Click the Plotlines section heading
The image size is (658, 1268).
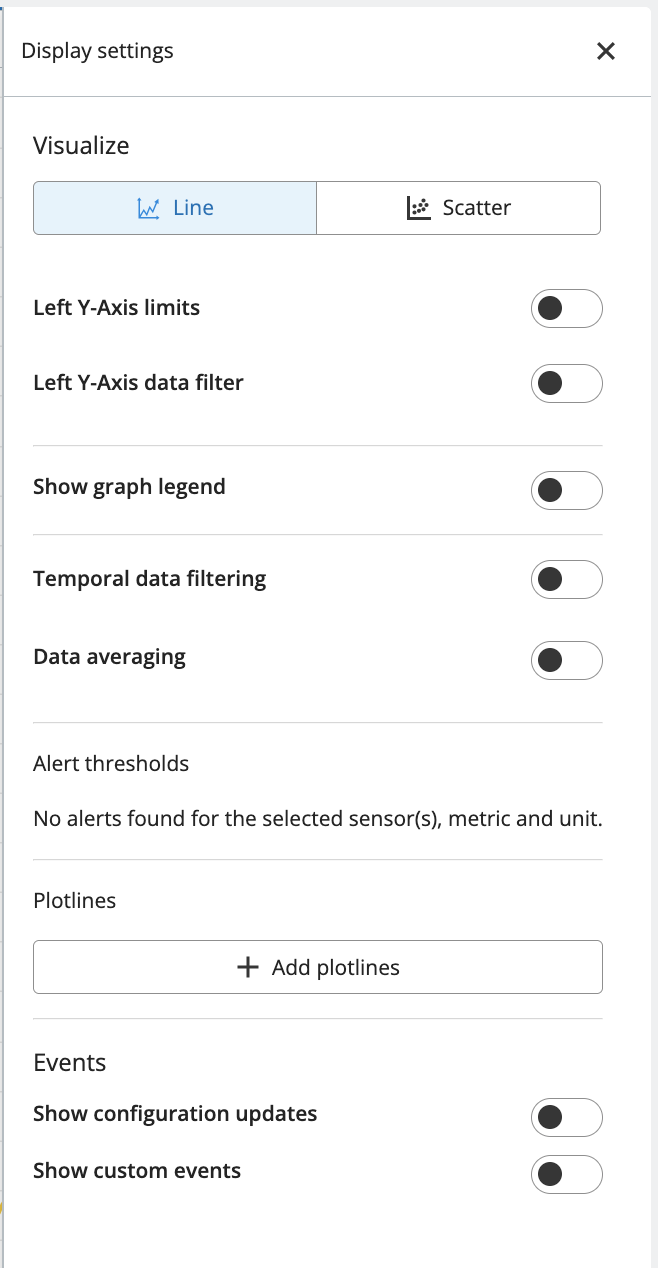point(74,901)
